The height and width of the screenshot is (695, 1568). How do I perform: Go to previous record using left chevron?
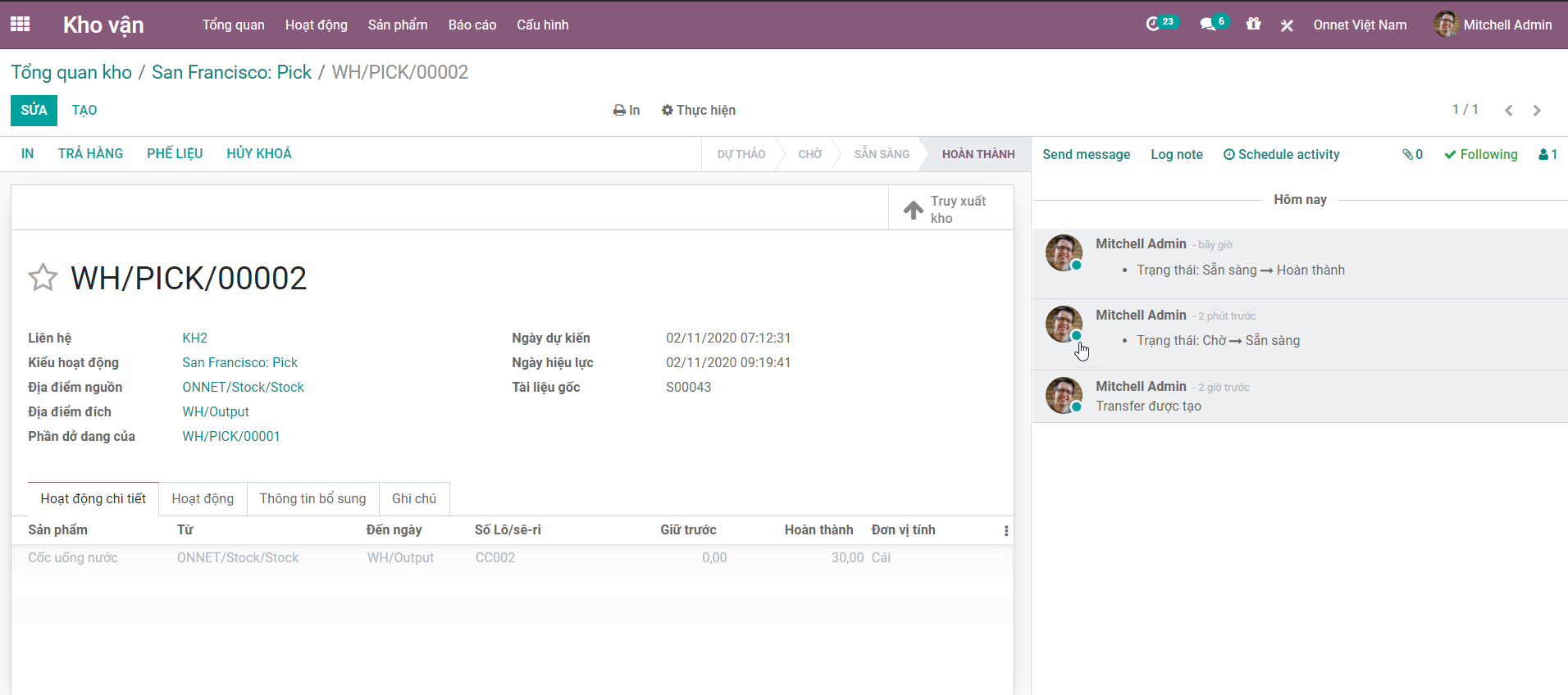pos(1508,111)
